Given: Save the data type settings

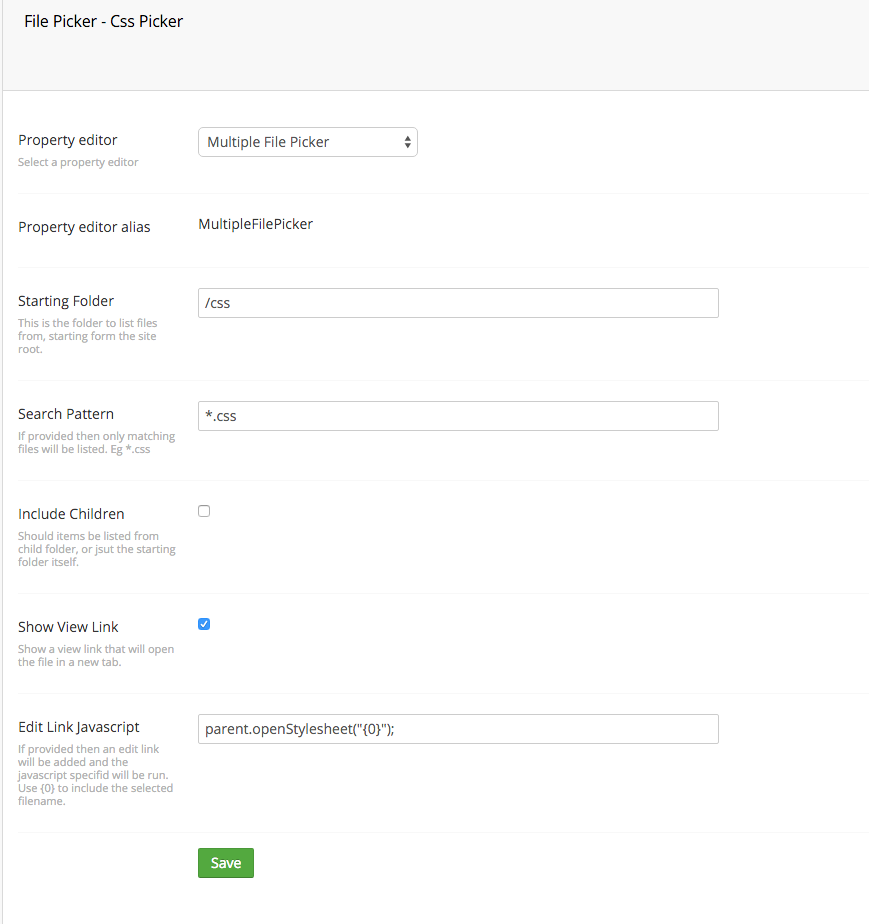Looking at the screenshot, I should pos(226,863).
